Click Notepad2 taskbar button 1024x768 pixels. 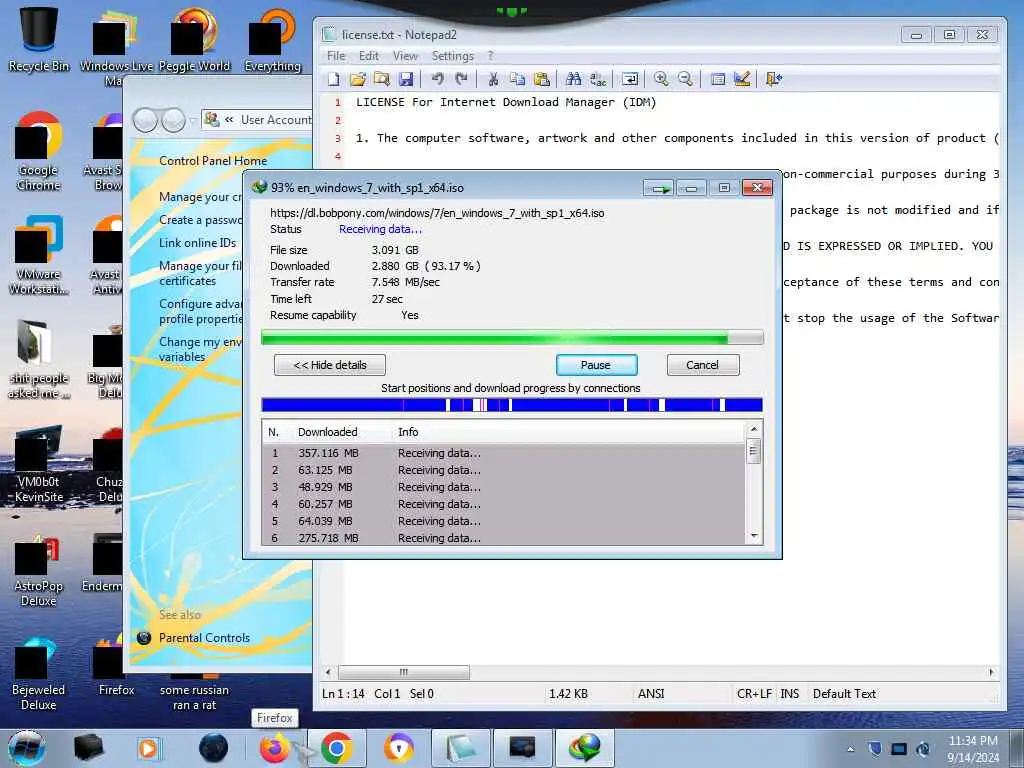tap(460, 748)
